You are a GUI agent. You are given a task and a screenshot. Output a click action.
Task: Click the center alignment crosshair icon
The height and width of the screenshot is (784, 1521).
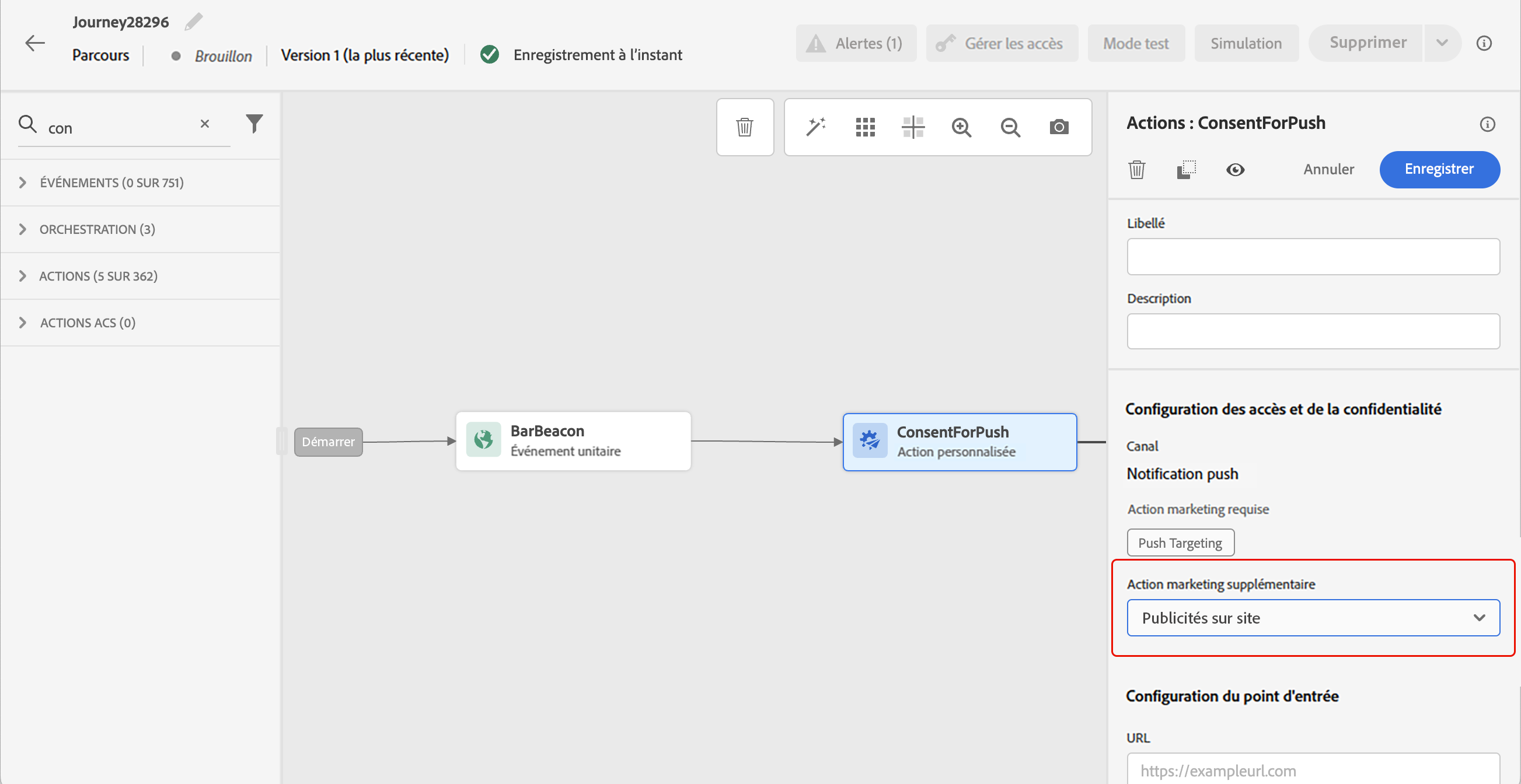(913, 127)
